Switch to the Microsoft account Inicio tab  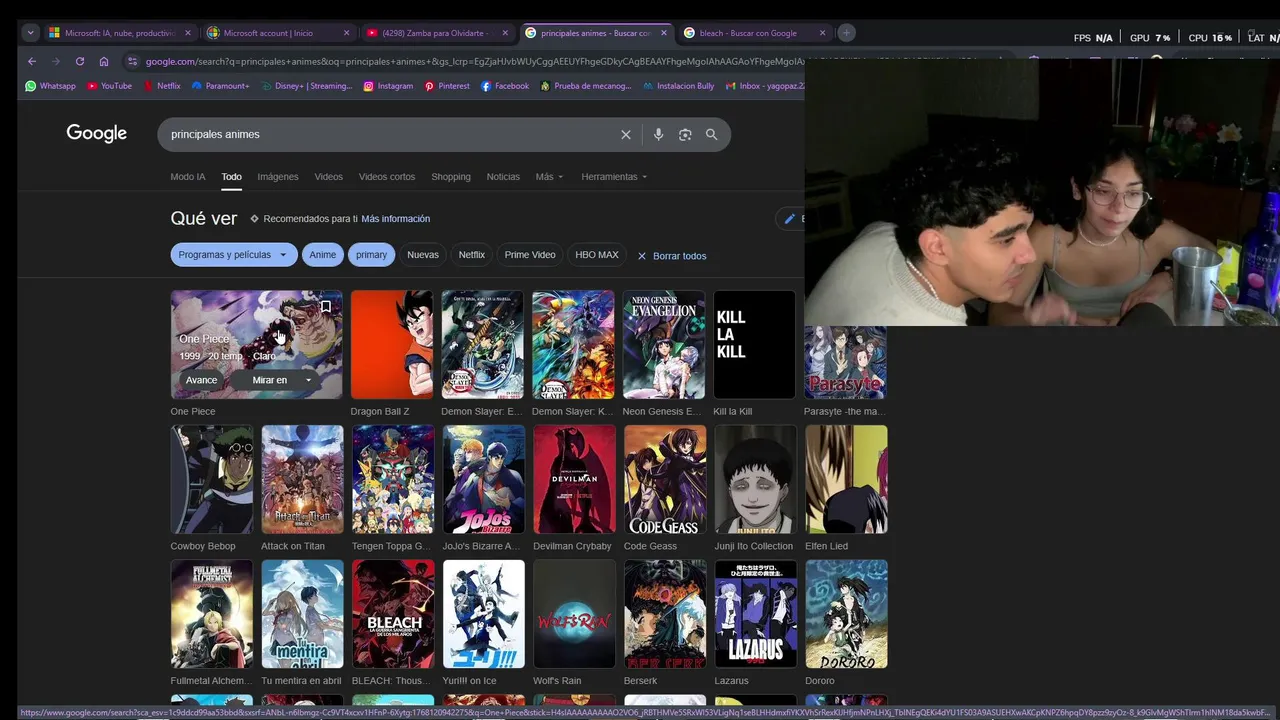click(278, 33)
